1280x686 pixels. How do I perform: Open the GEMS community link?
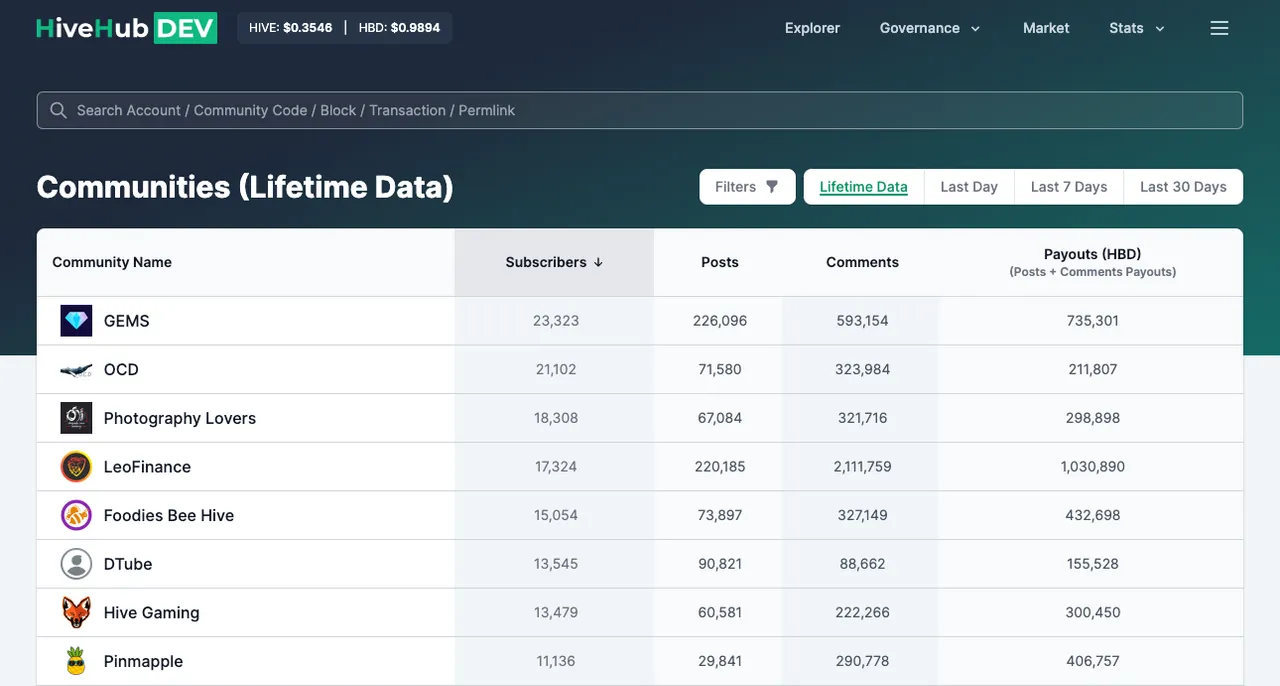(127, 321)
